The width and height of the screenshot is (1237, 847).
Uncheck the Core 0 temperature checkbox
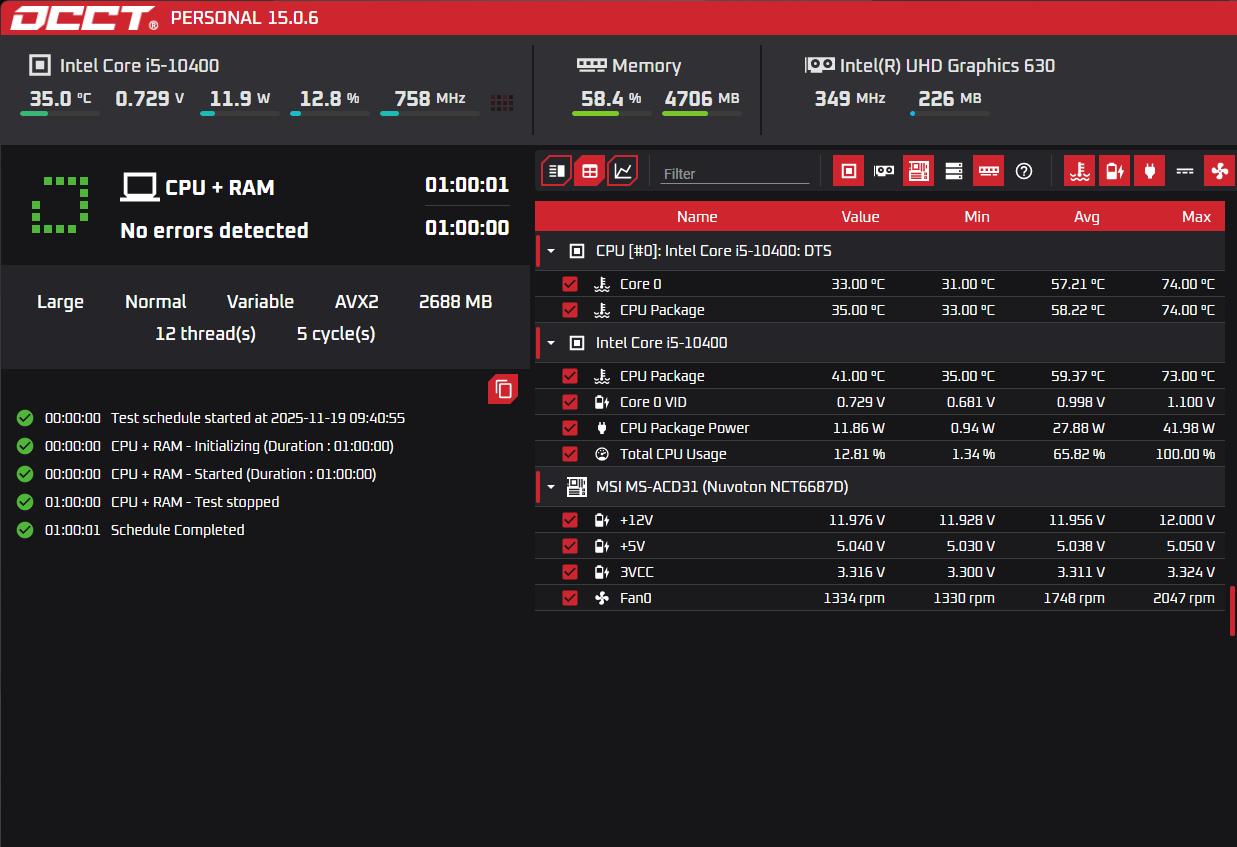pos(570,284)
